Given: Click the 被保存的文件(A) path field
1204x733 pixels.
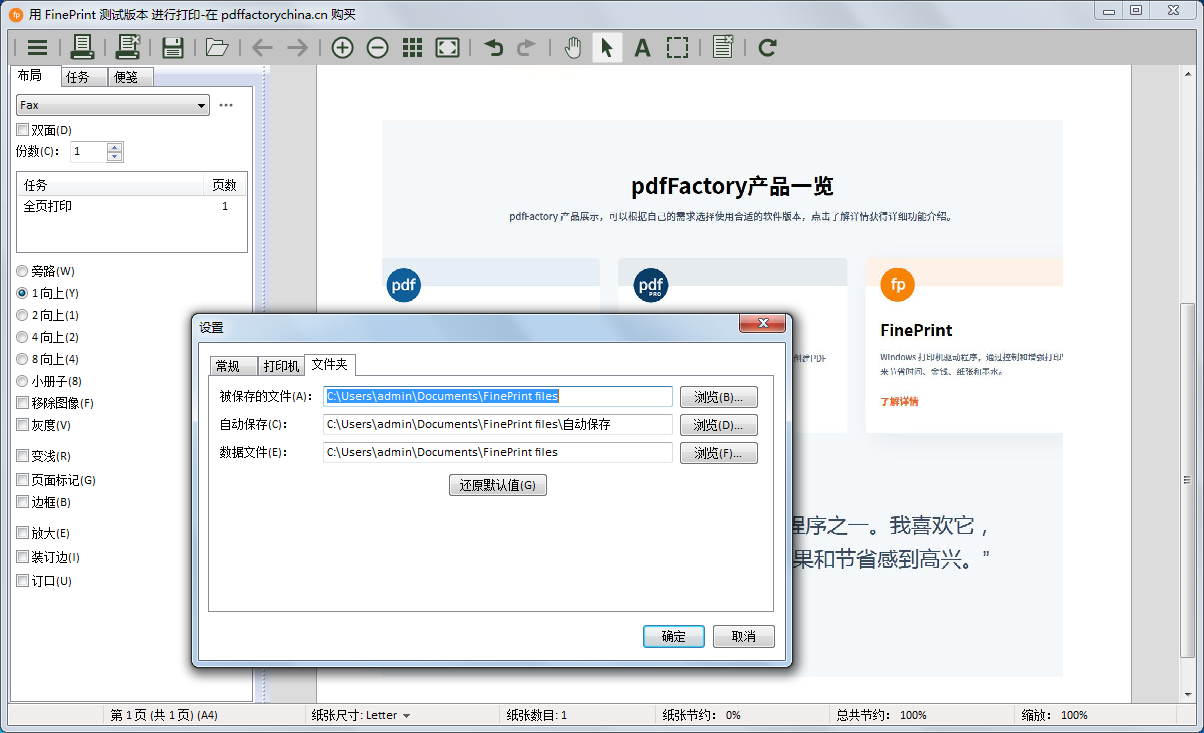Looking at the screenshot, I should (x=498, y=397).
